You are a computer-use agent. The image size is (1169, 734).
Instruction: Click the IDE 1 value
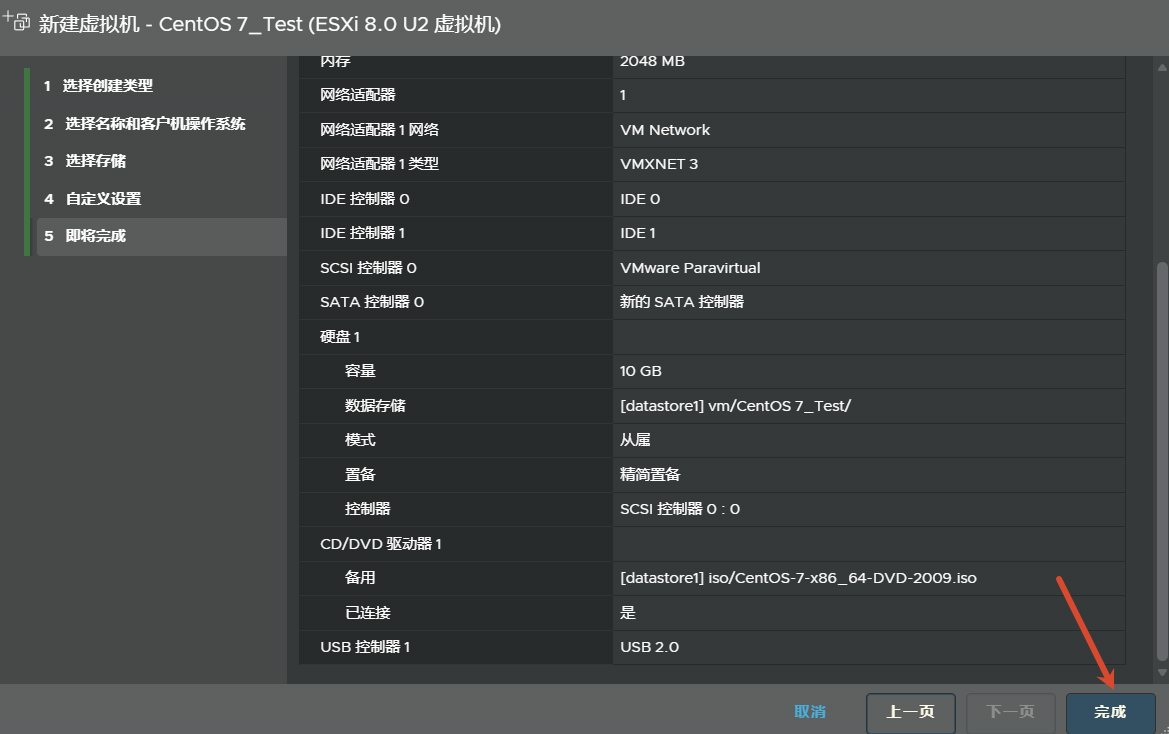637,233
